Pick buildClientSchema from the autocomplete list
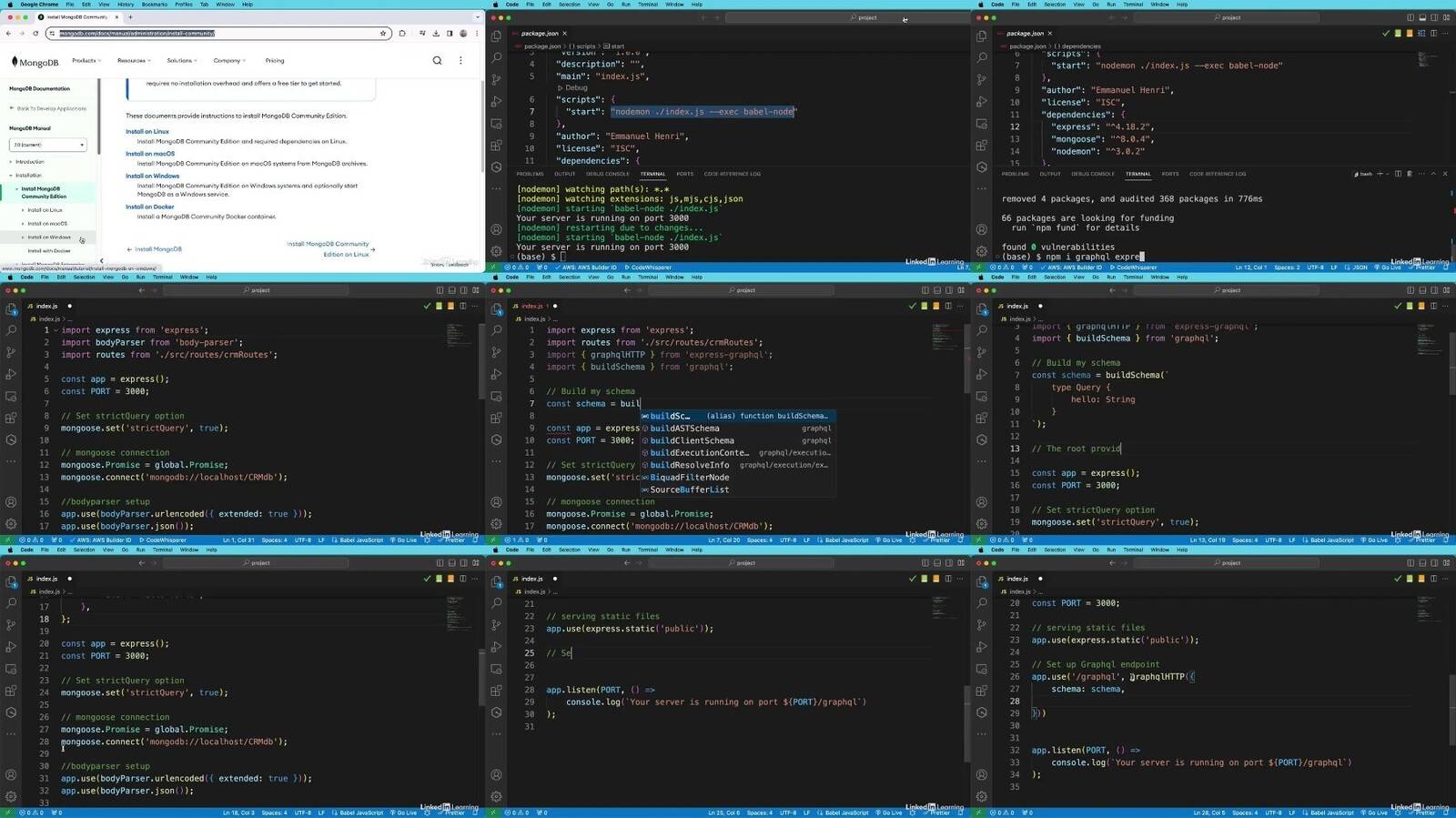The image size is (1456, 818). (737, 440)
